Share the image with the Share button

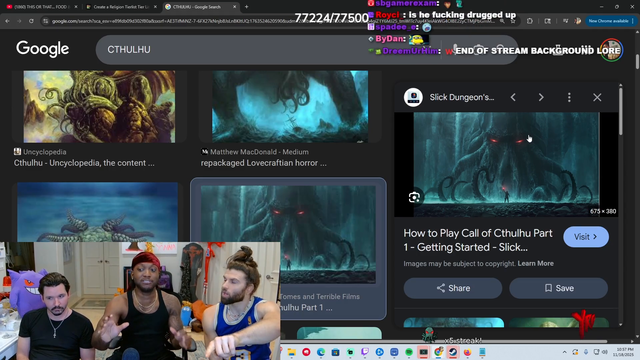tap(453, 288)
